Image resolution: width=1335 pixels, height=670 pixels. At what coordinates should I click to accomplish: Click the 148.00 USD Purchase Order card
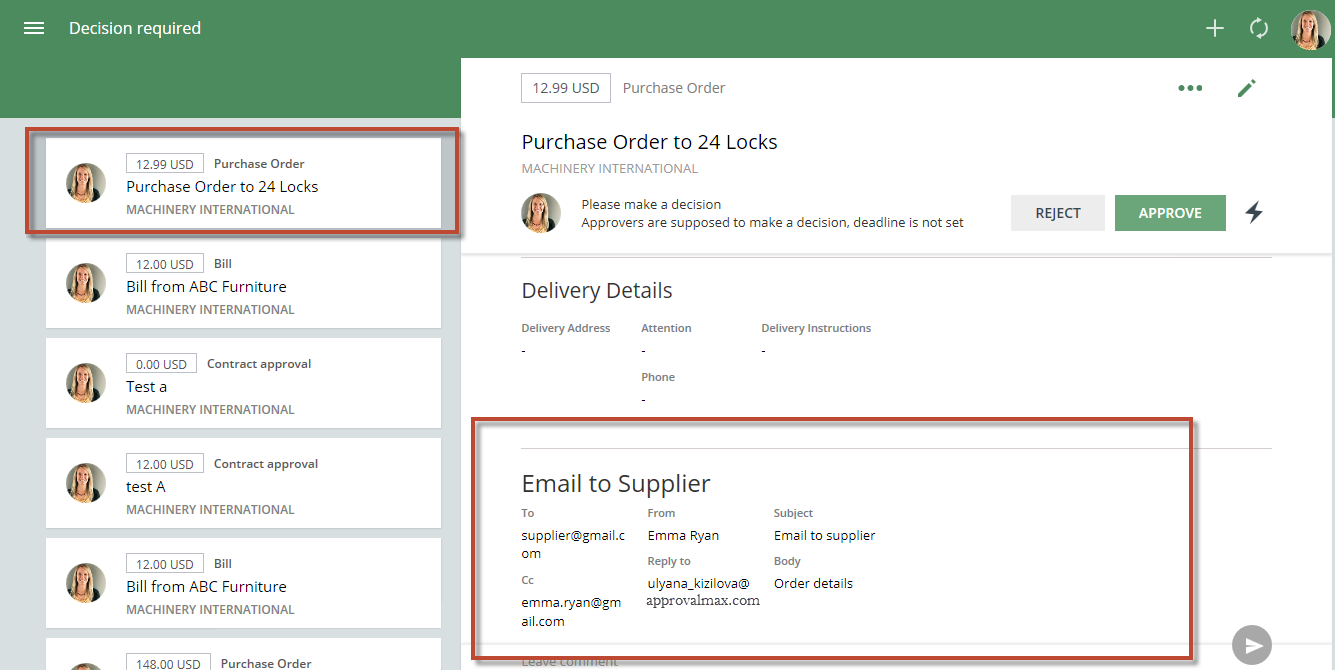(243, 654)
